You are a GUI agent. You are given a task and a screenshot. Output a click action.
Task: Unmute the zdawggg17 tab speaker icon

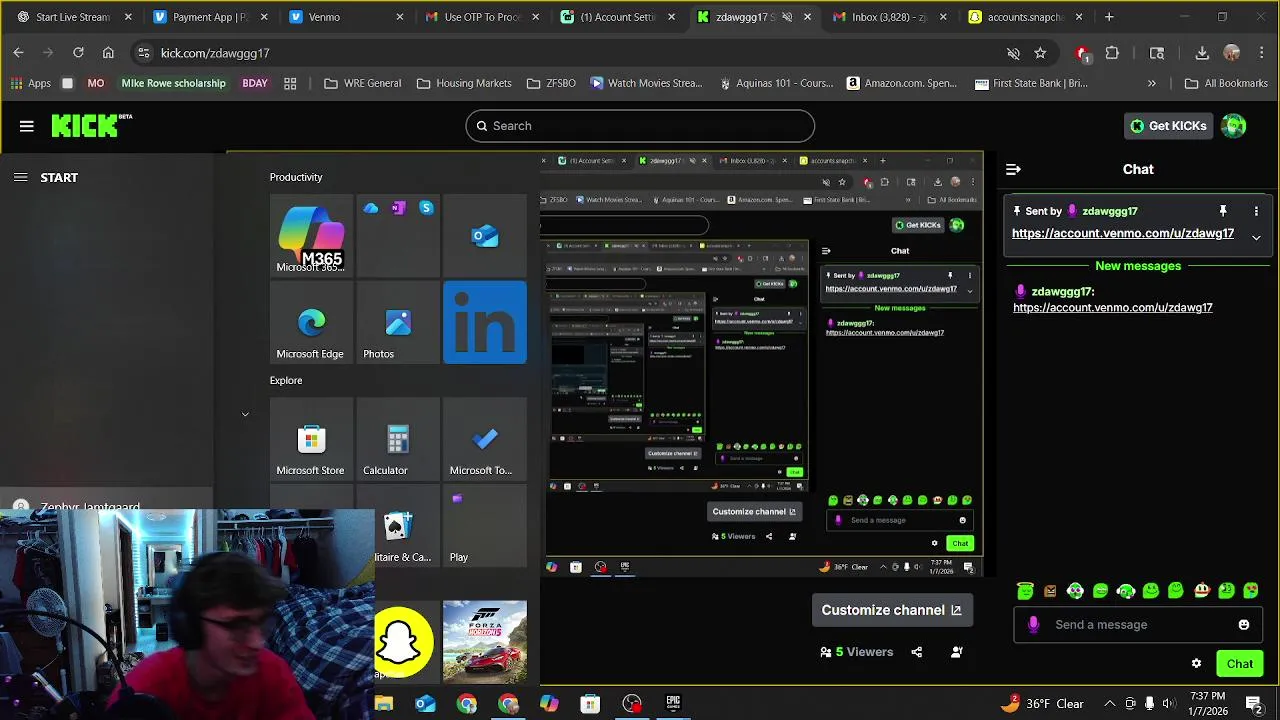[787, 17]
